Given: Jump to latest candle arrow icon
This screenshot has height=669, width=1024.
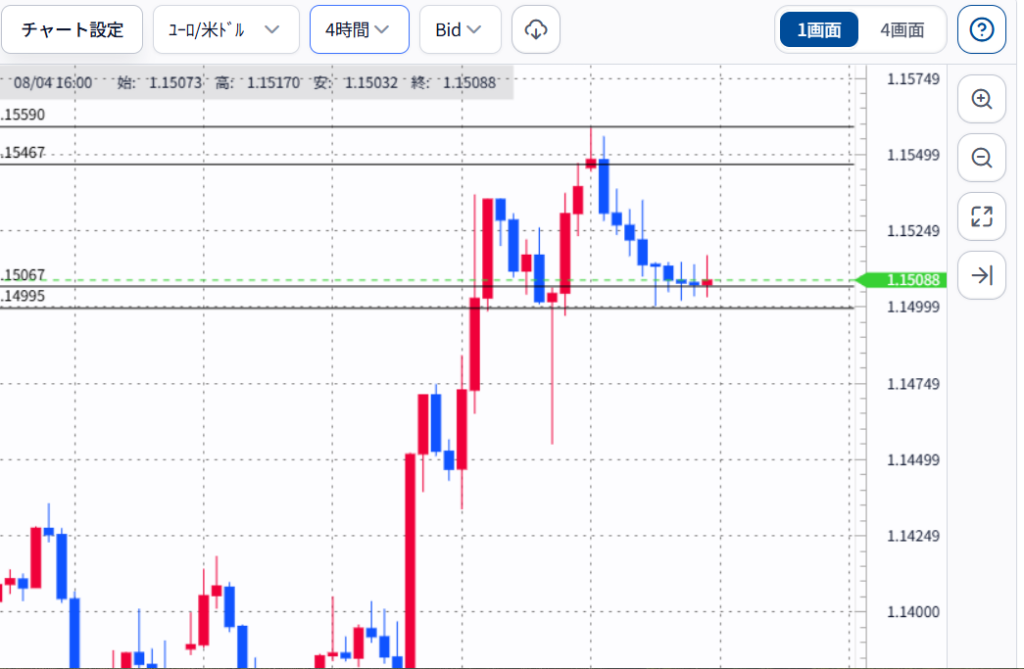Looking at the screenshot, I should [982, 275].
